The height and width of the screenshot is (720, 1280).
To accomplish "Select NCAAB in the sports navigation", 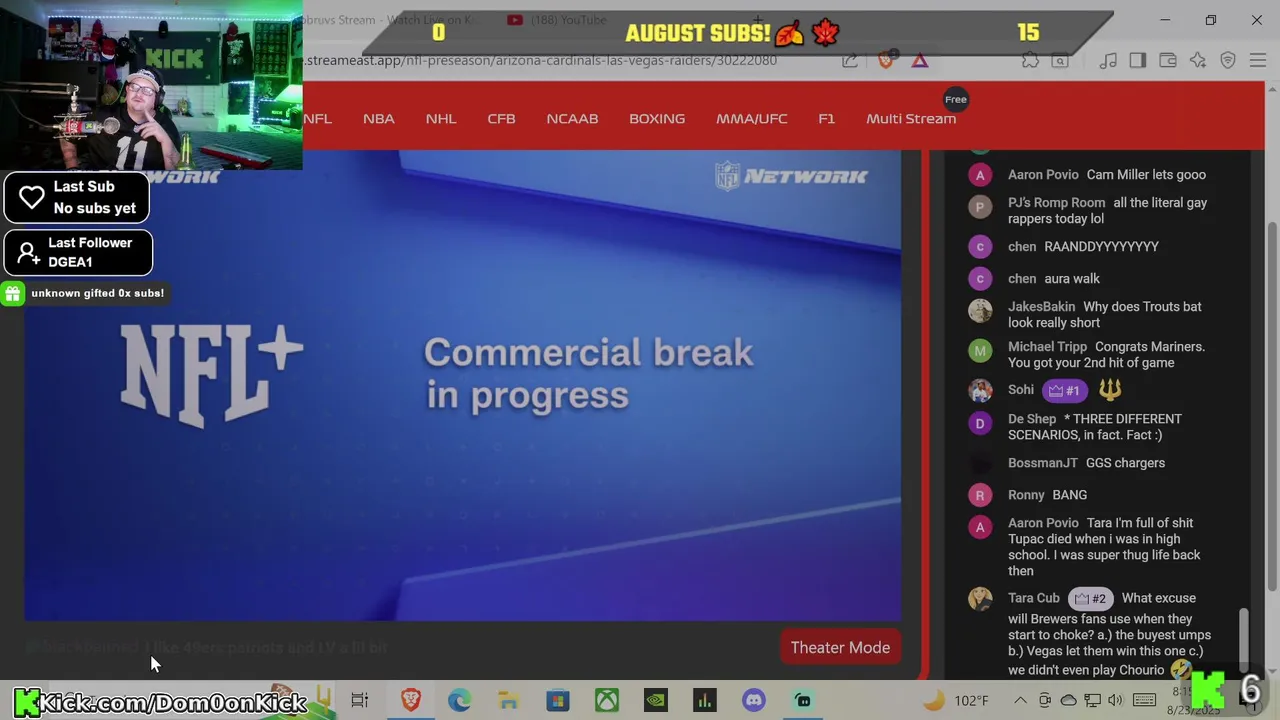I will (x=572, y=118).
